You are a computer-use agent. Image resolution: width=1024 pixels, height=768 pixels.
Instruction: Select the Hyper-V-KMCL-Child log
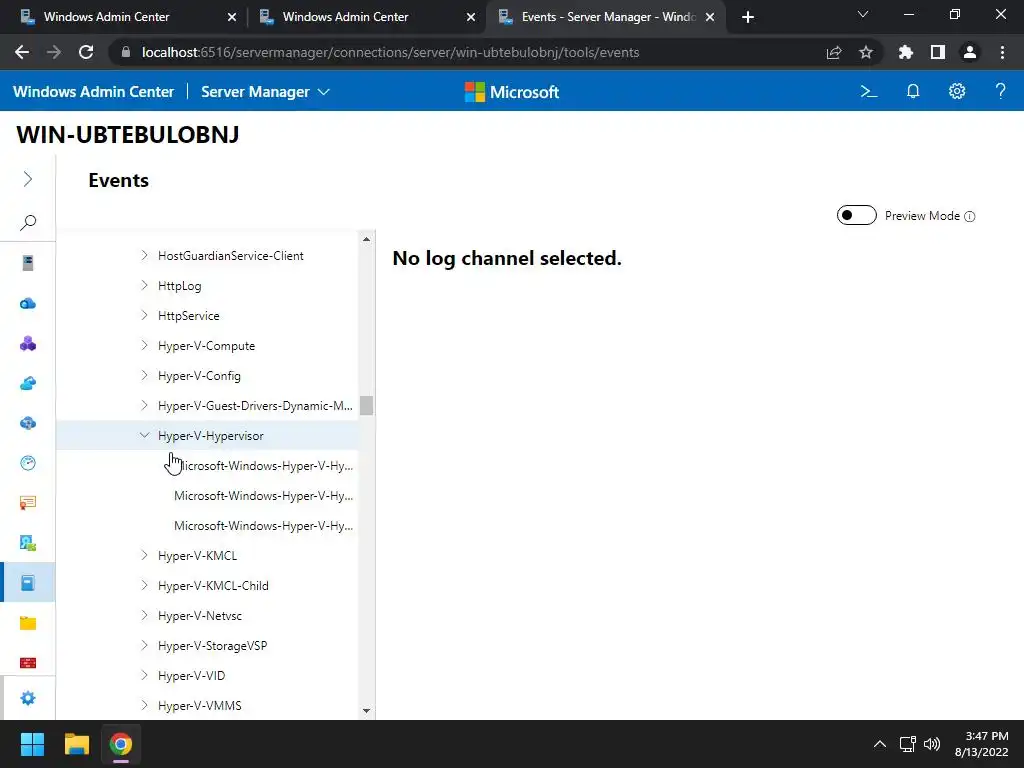[x=213, y=586]
